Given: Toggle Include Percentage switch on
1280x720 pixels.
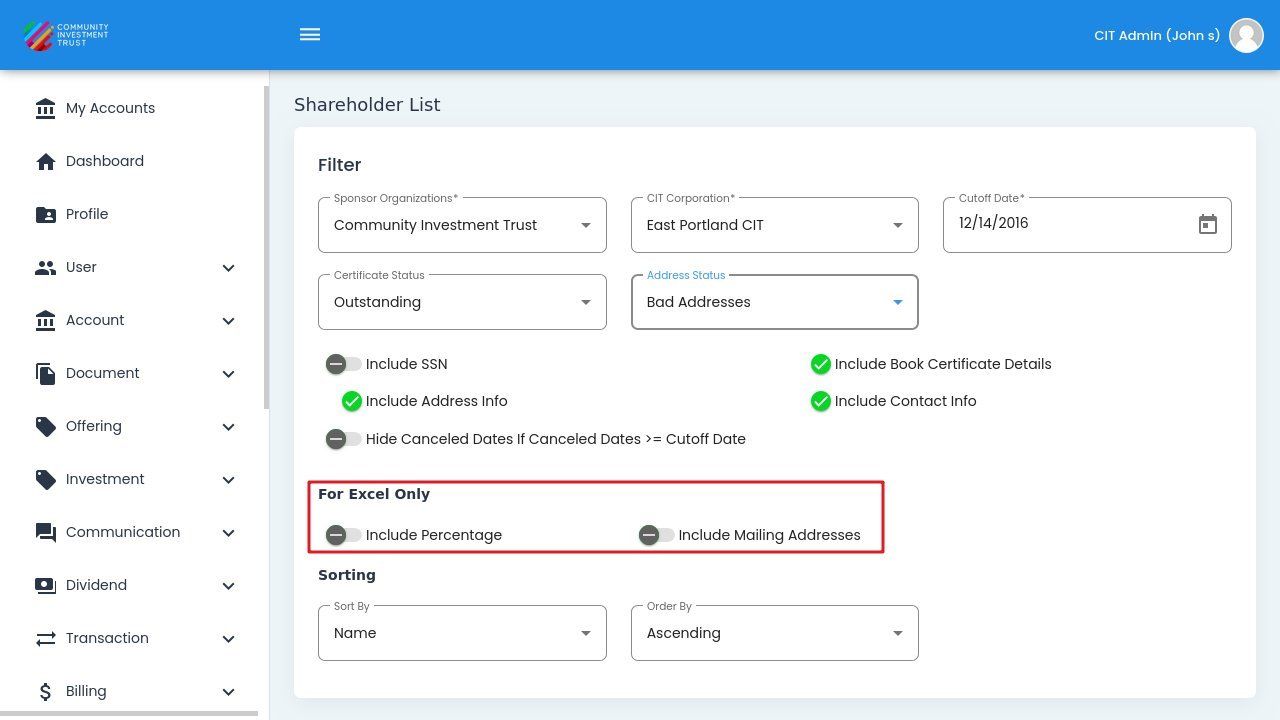Looking at the screenshot, I should tap(343, 535).
